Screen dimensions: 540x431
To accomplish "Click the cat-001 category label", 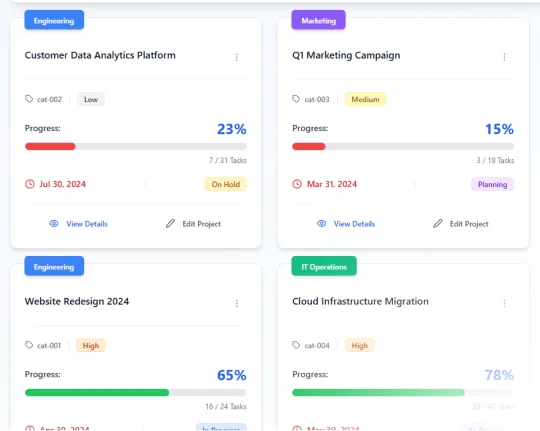I will coord(49,346).
